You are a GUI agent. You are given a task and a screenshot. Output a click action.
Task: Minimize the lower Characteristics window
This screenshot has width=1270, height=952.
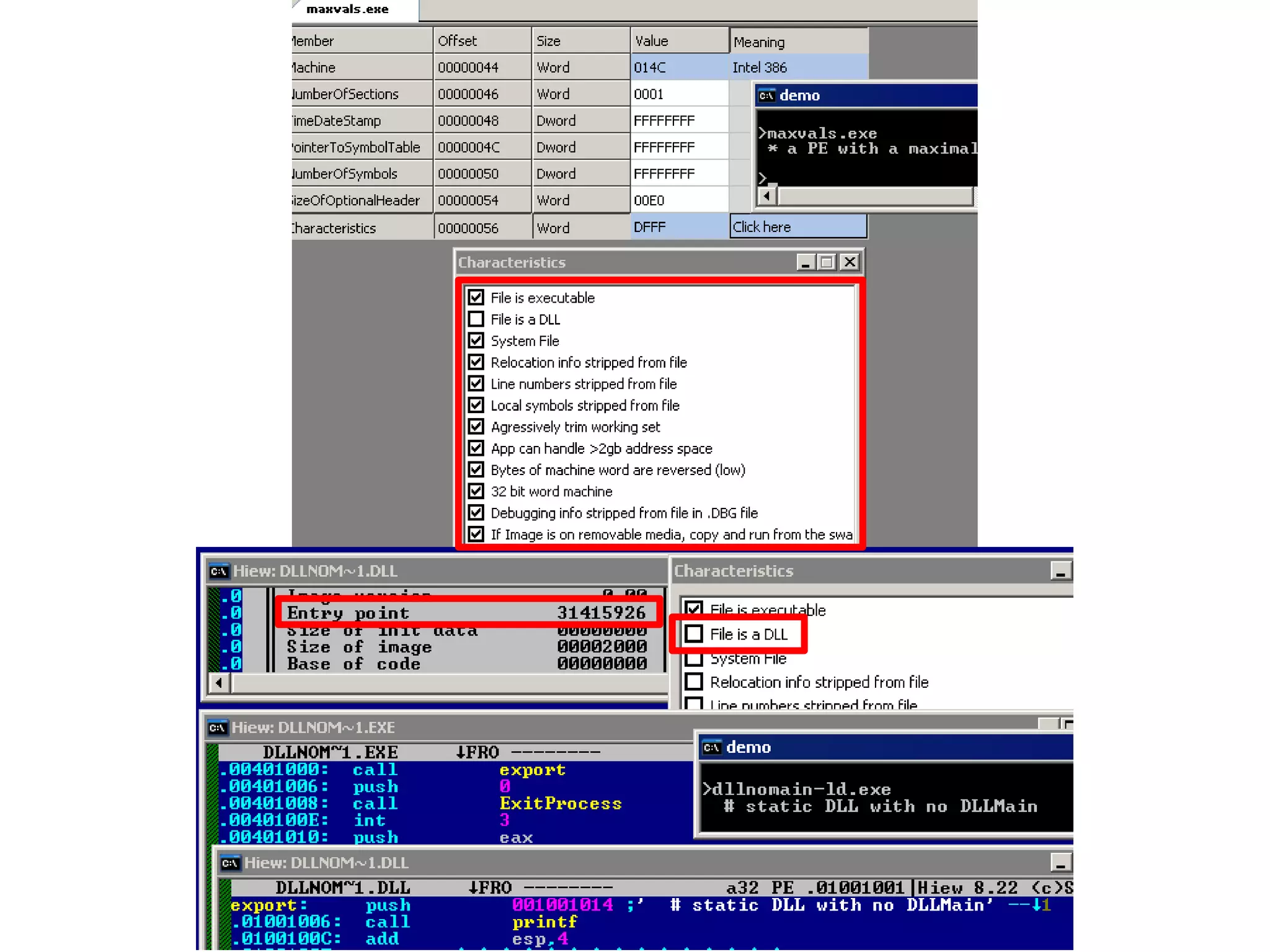pos(1060,571)
